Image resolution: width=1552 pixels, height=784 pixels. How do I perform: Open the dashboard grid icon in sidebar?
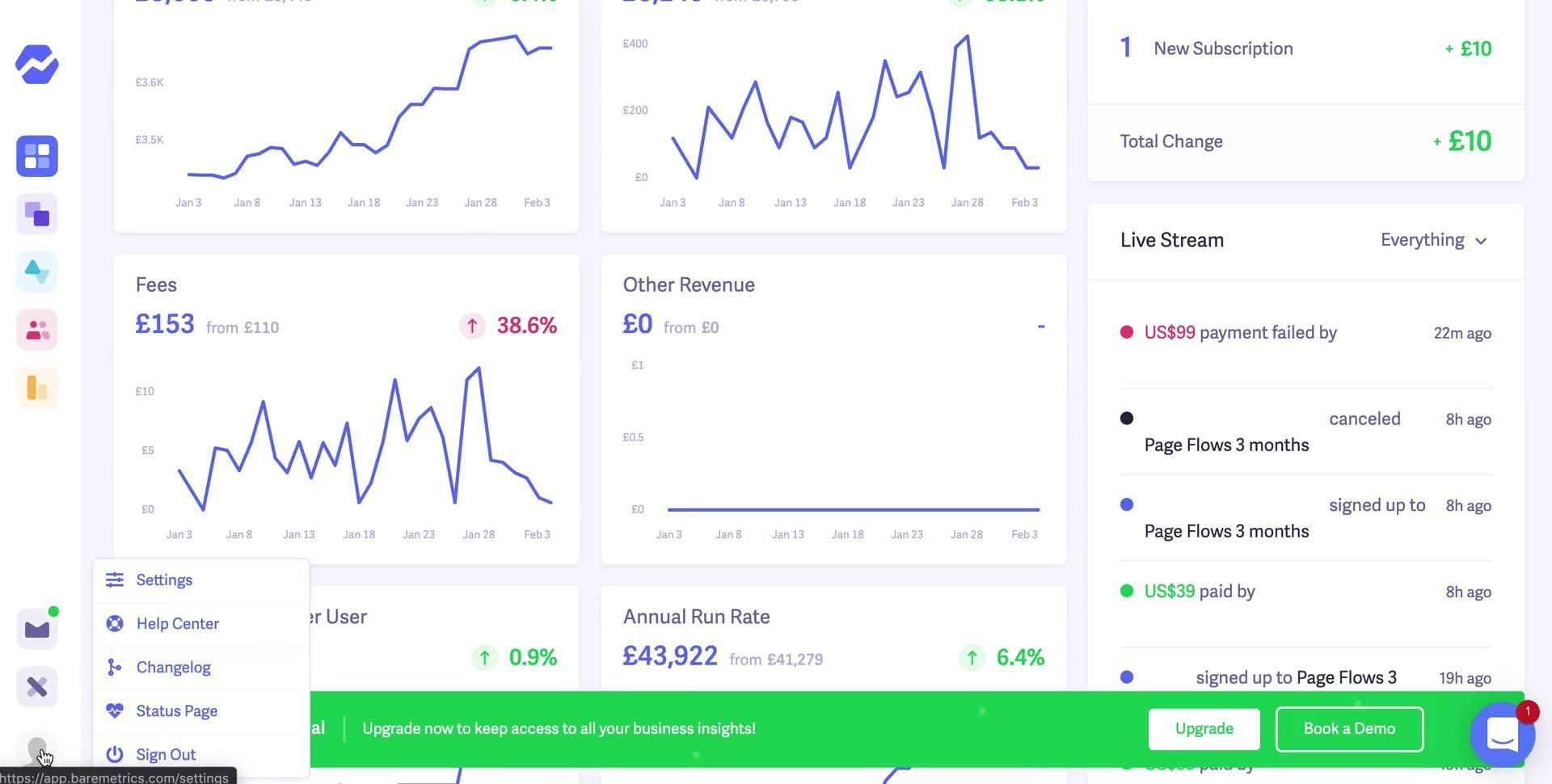[37, 156]
